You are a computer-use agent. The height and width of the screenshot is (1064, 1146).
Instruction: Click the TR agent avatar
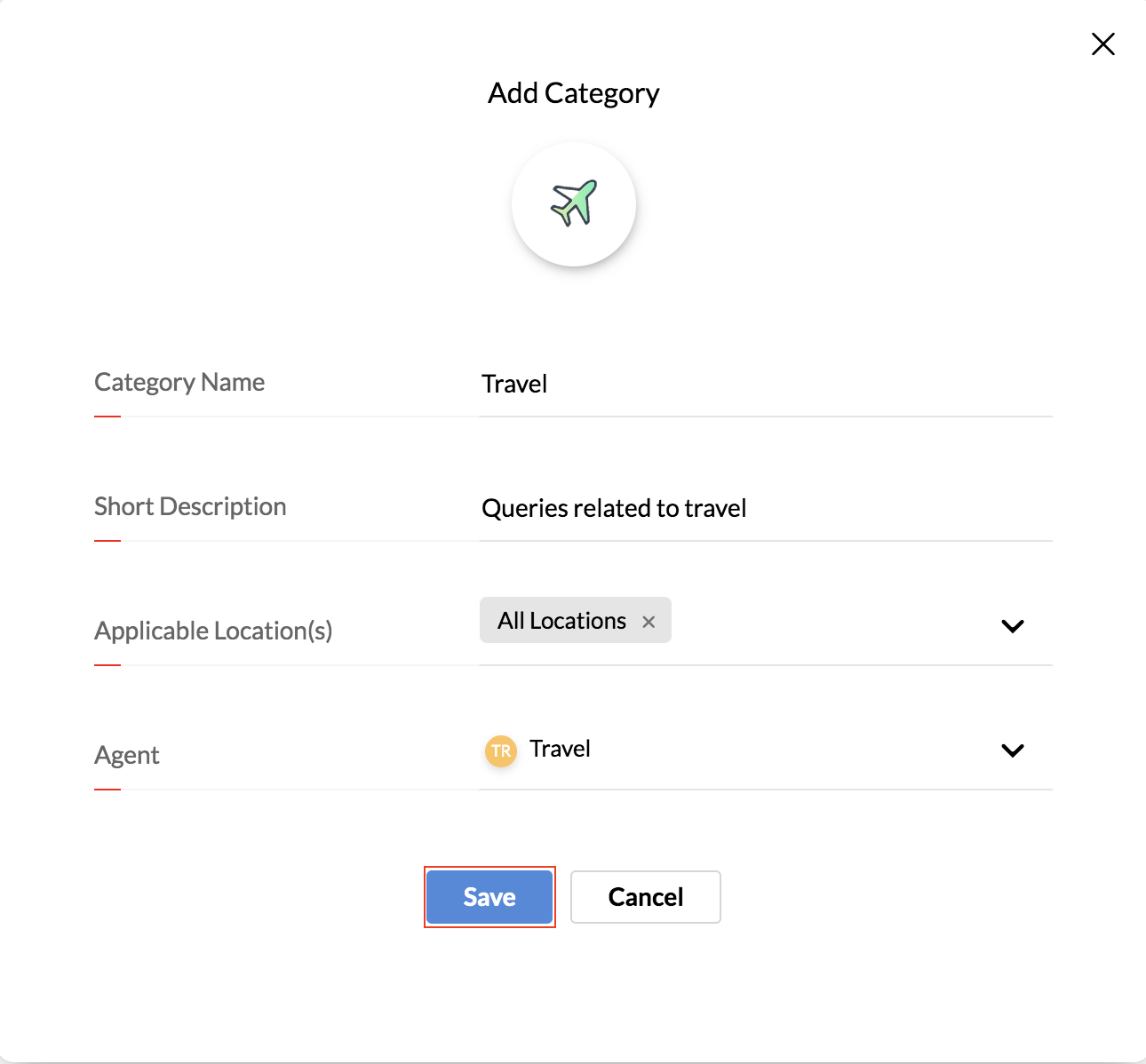501,750
